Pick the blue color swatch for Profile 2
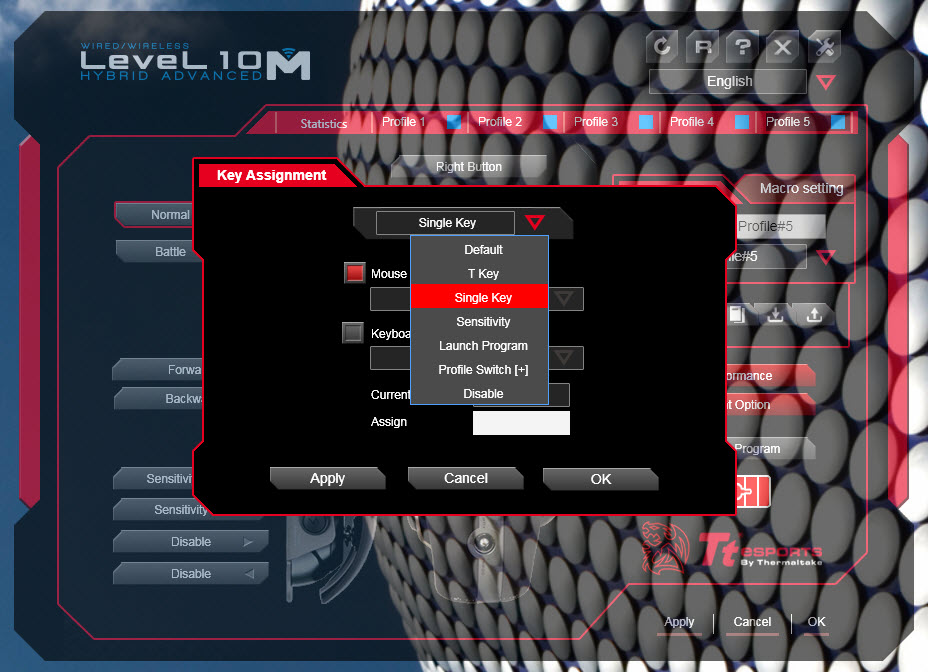Viewport: 928px width, 672px height. [550, 122]
